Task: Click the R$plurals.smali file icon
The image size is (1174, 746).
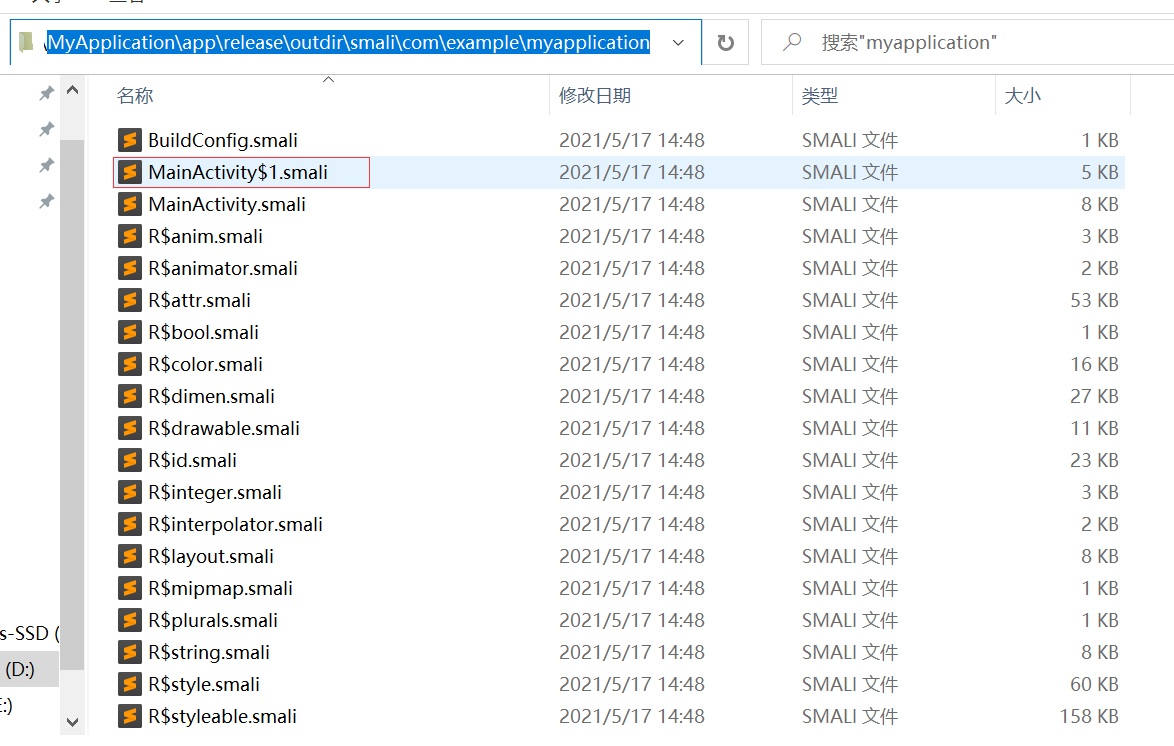Action: [x=130, y=620]
